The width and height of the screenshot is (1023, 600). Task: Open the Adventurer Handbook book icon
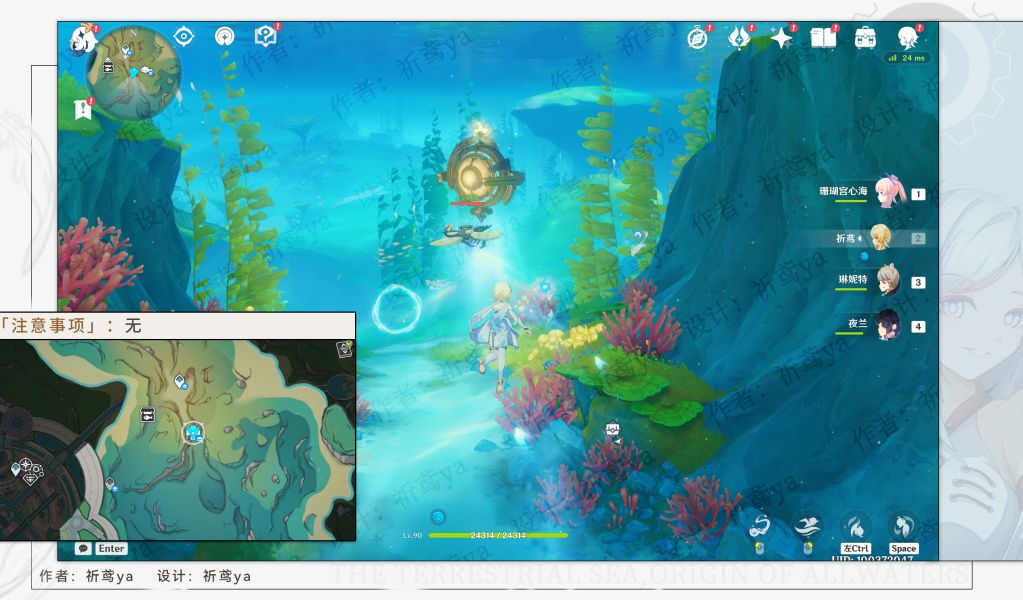coord(823,38)
